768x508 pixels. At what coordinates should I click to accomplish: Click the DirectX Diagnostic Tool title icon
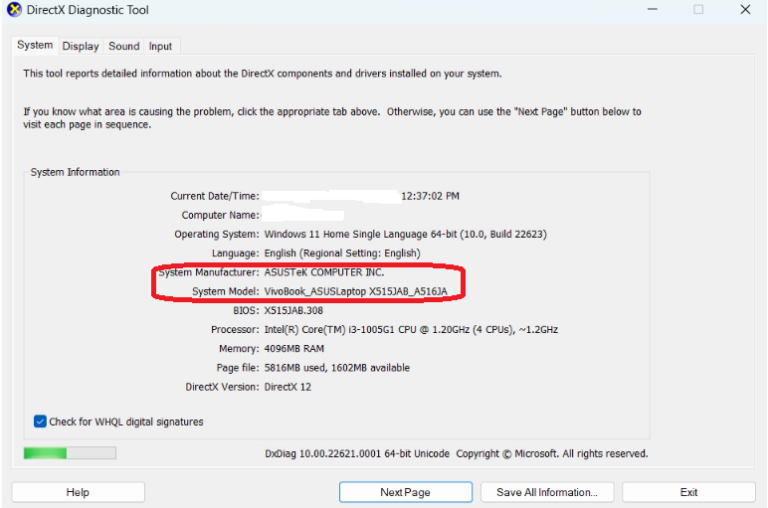[x=14, y=9]
